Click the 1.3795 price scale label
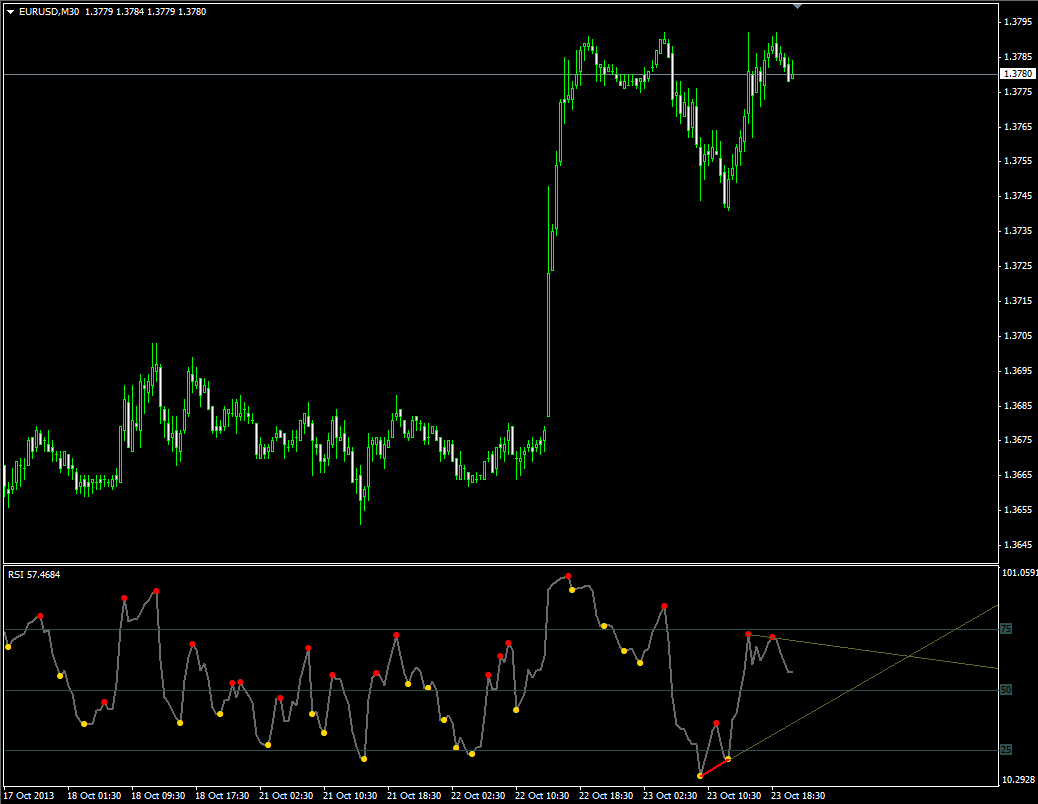Image resolution: width=1038 pixels, height=804 pixels. pos(1017,22)
